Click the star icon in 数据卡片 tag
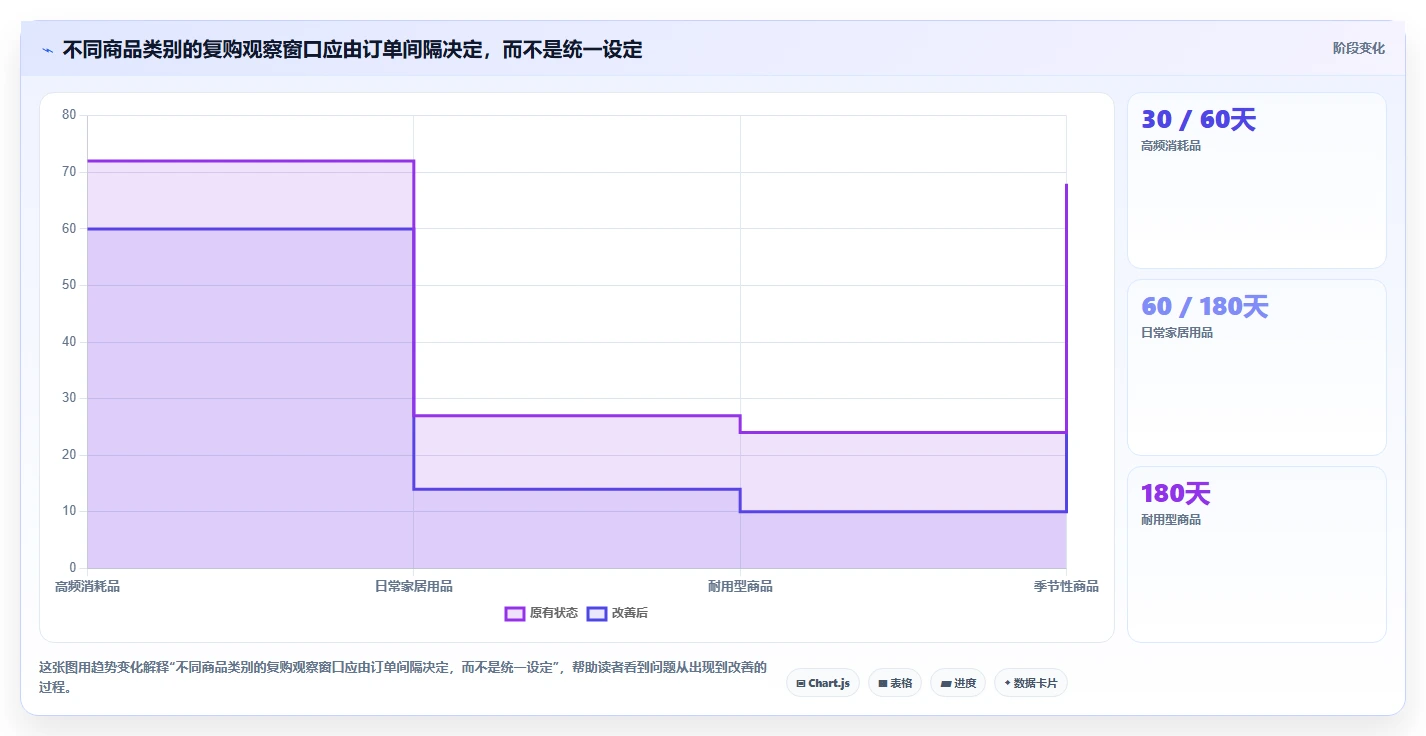Image resolution: width=1426 pixels, height=736 pixels. [x=1007, y=683]
